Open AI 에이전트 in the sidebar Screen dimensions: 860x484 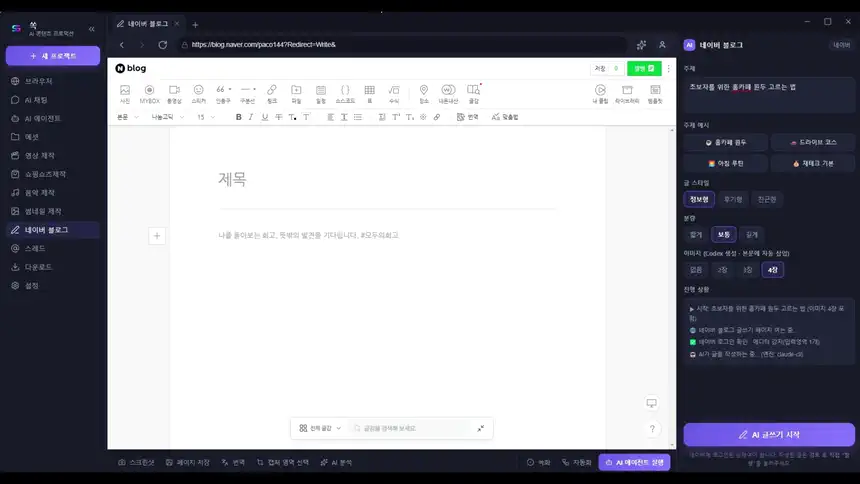(53, 119)
